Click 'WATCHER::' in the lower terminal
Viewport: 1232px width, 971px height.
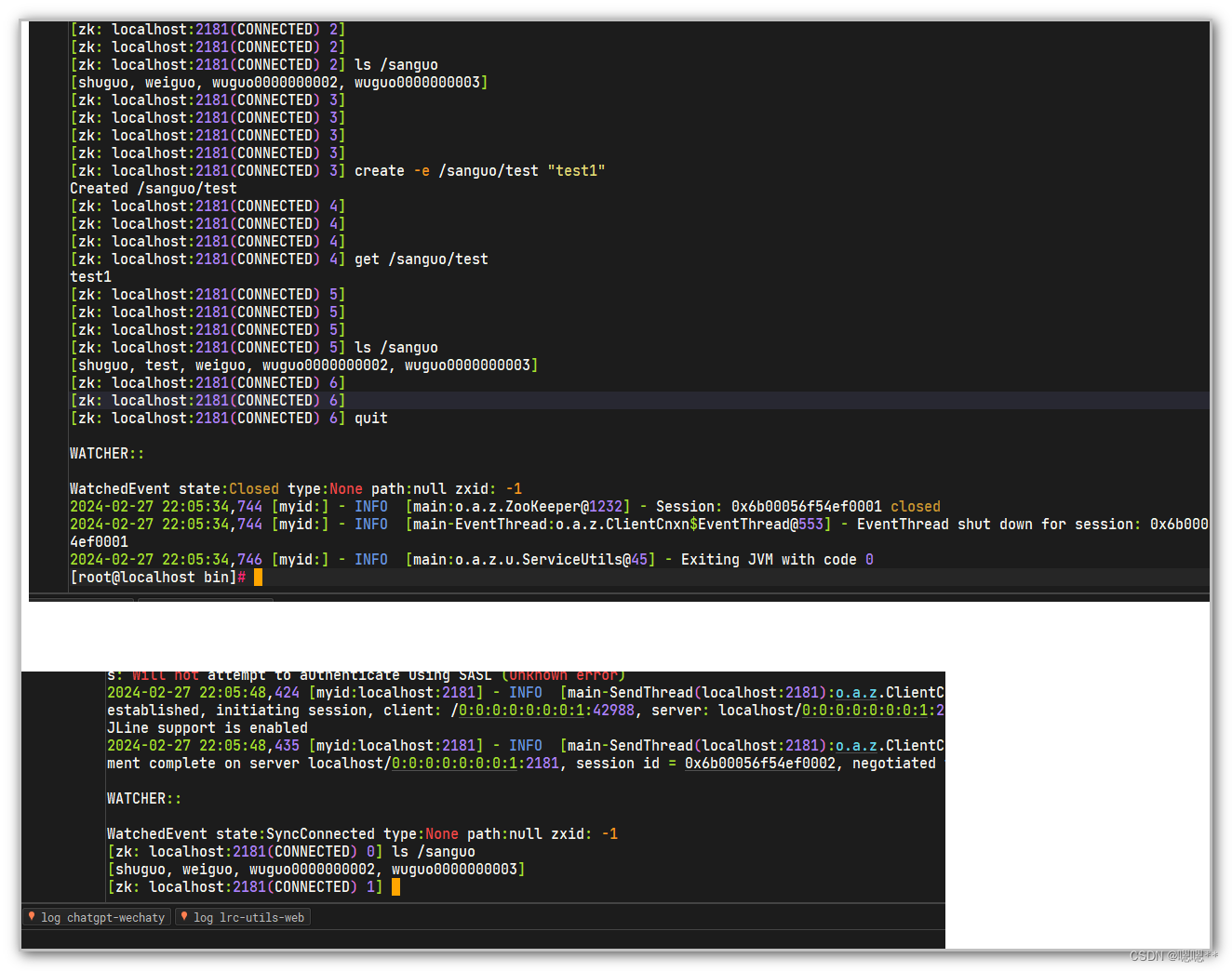pos(144,799)
